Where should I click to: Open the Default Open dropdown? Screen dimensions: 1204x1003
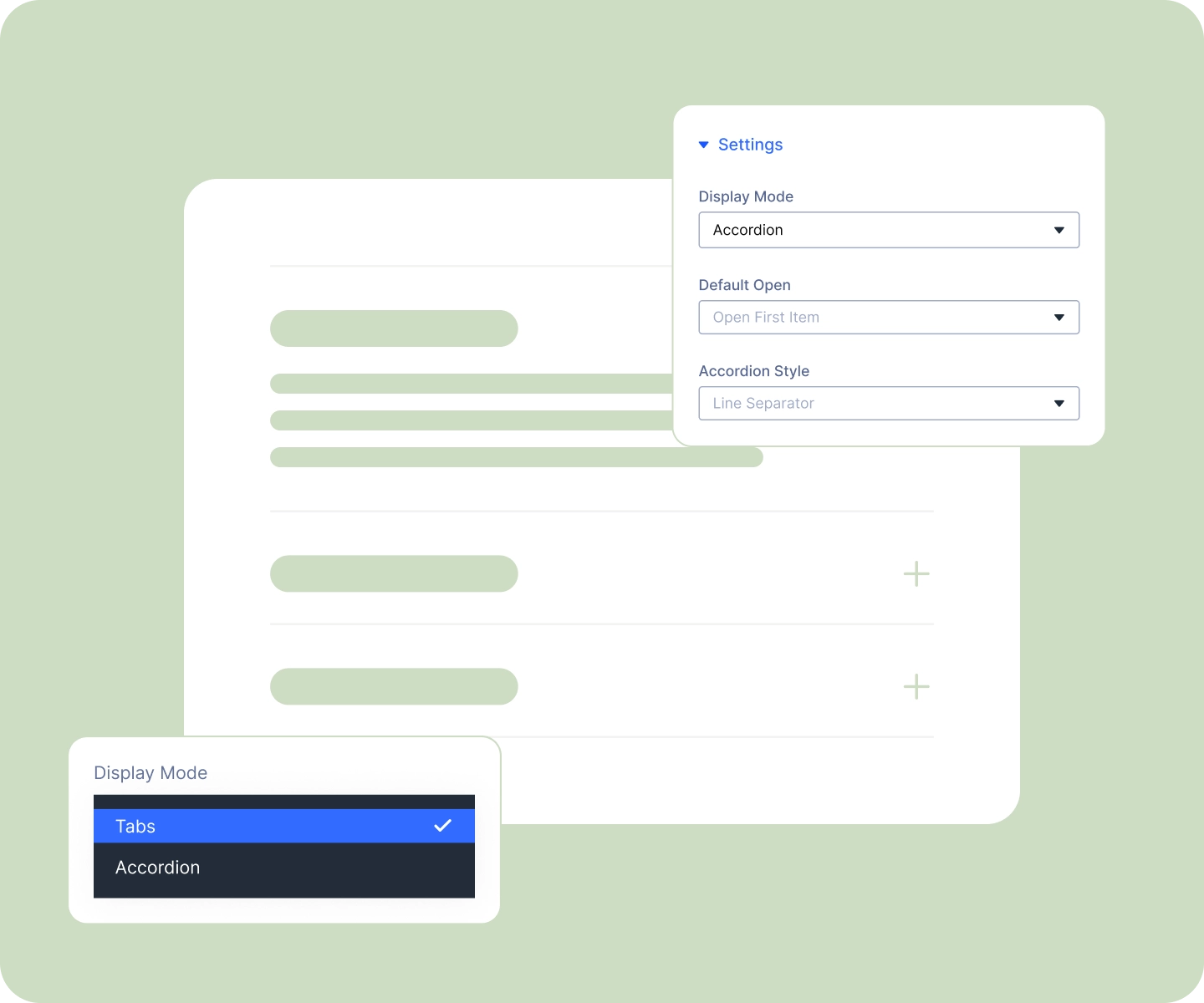[889, 318]
